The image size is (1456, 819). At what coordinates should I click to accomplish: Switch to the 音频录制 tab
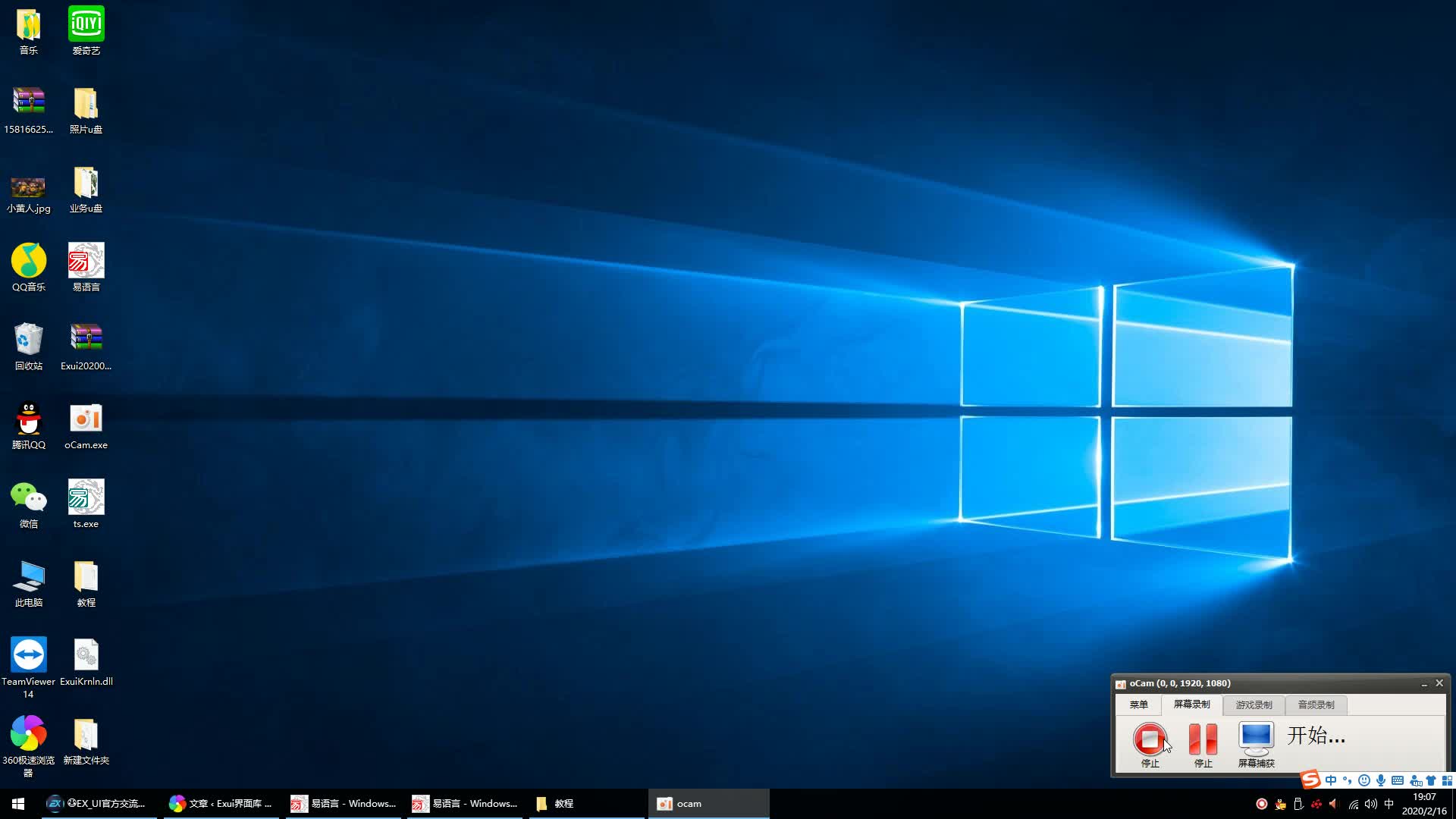coord(1316,704)
